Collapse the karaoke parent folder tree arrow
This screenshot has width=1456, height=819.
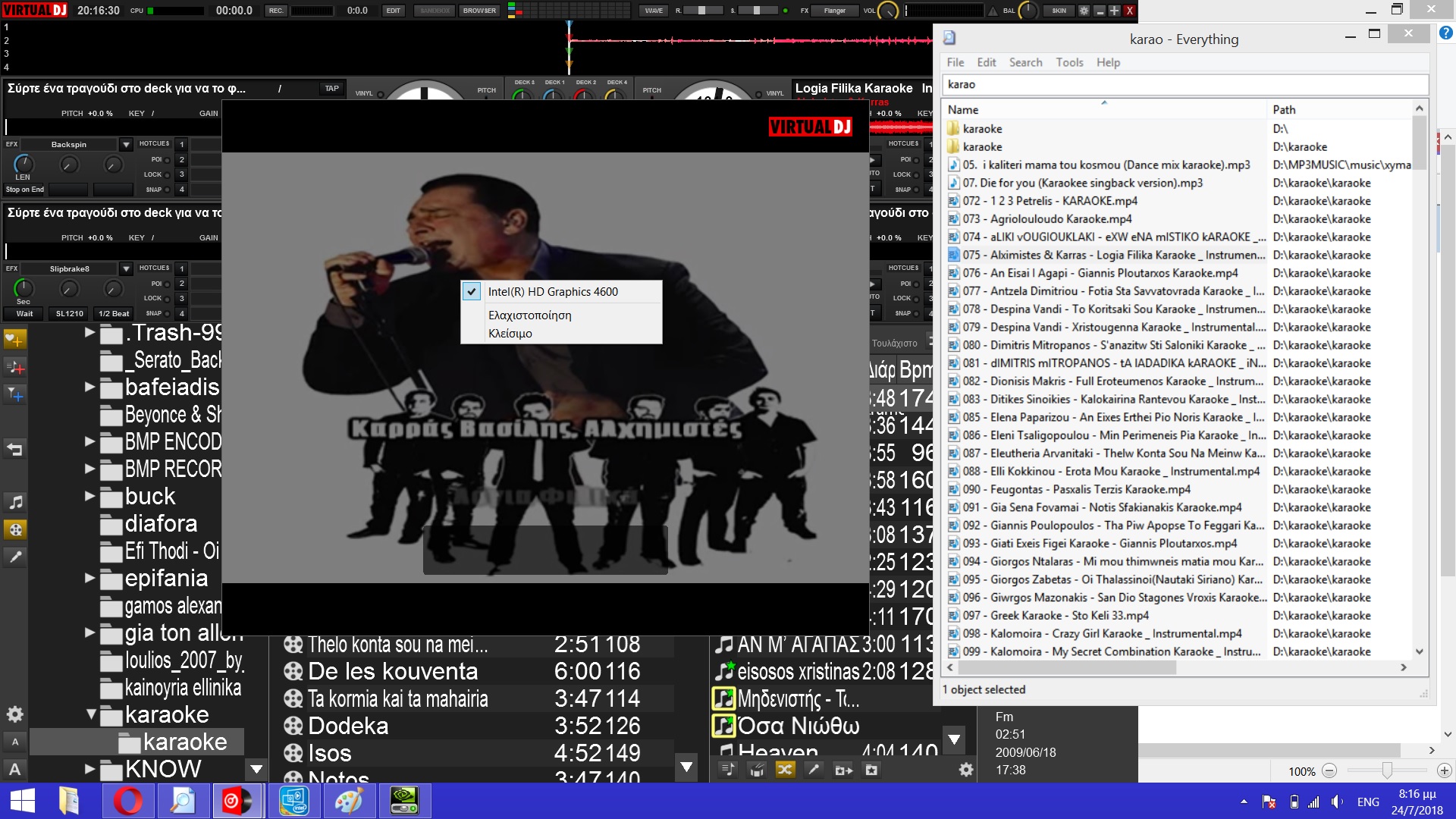pos(91,714)
